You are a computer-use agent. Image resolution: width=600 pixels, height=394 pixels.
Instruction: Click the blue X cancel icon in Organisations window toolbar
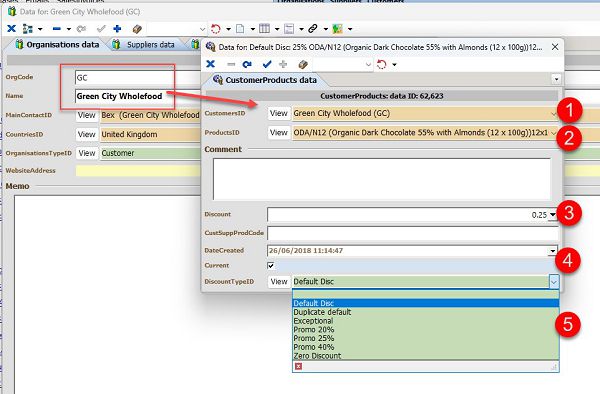coord(11,29)
